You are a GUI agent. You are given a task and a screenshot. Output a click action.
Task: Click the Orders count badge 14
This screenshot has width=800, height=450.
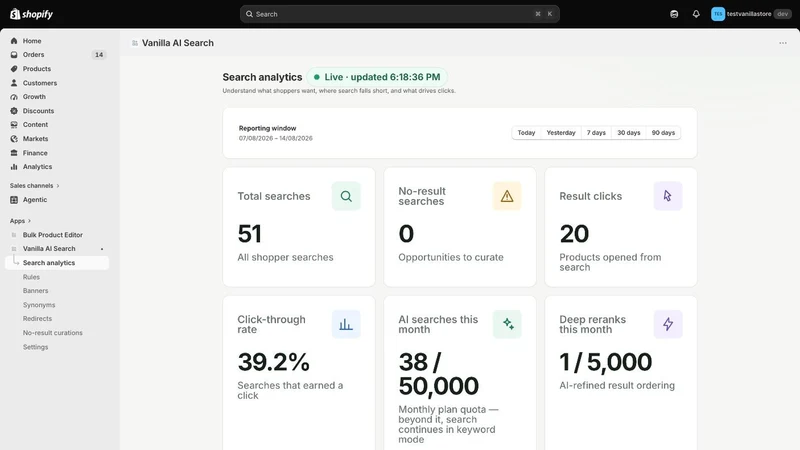[x=99, y=55]
